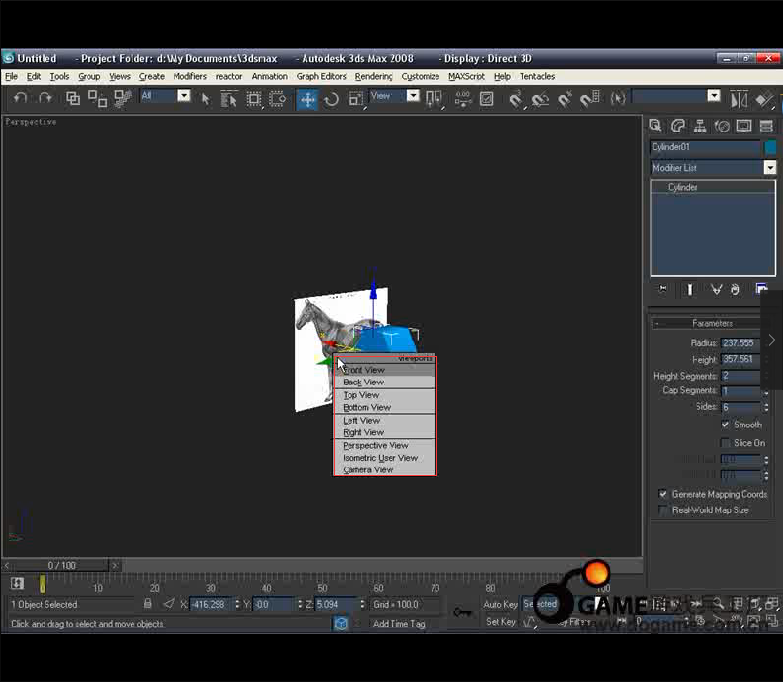Open the Modifiers menu
This screenshot has height=682, width=783.
[x=190, y=76]
